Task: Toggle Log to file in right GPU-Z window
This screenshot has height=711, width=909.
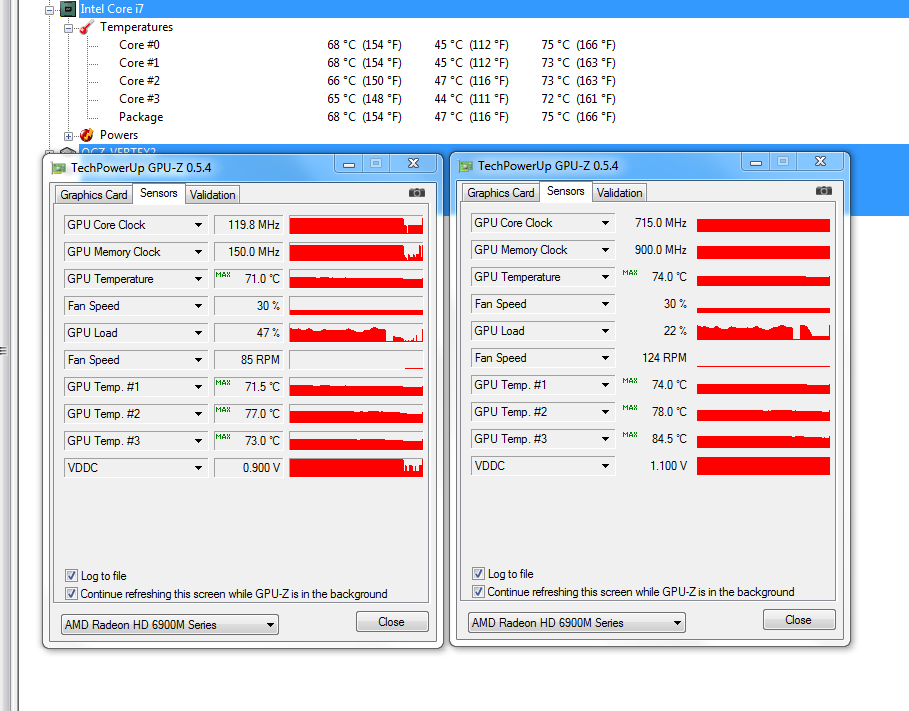Action: pos(478,574)
